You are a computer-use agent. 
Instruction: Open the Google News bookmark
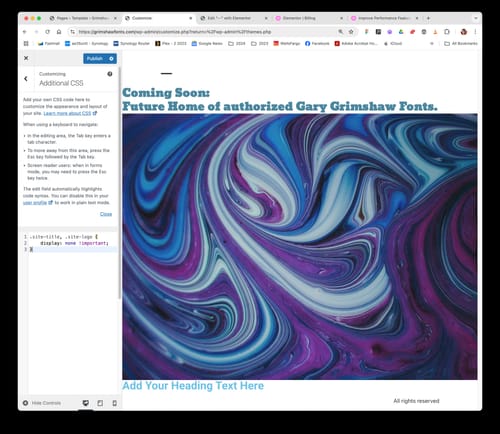click(x=207, y=43)
